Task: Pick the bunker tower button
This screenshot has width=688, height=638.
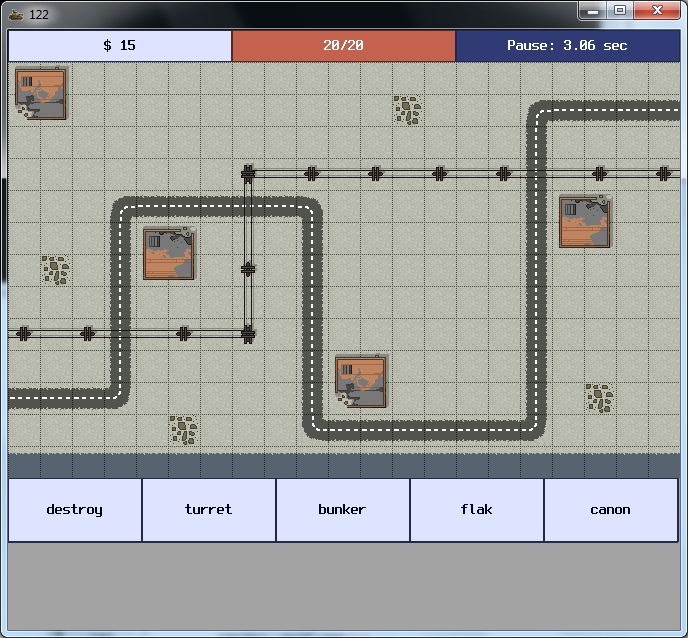Action: pos(343,510)
